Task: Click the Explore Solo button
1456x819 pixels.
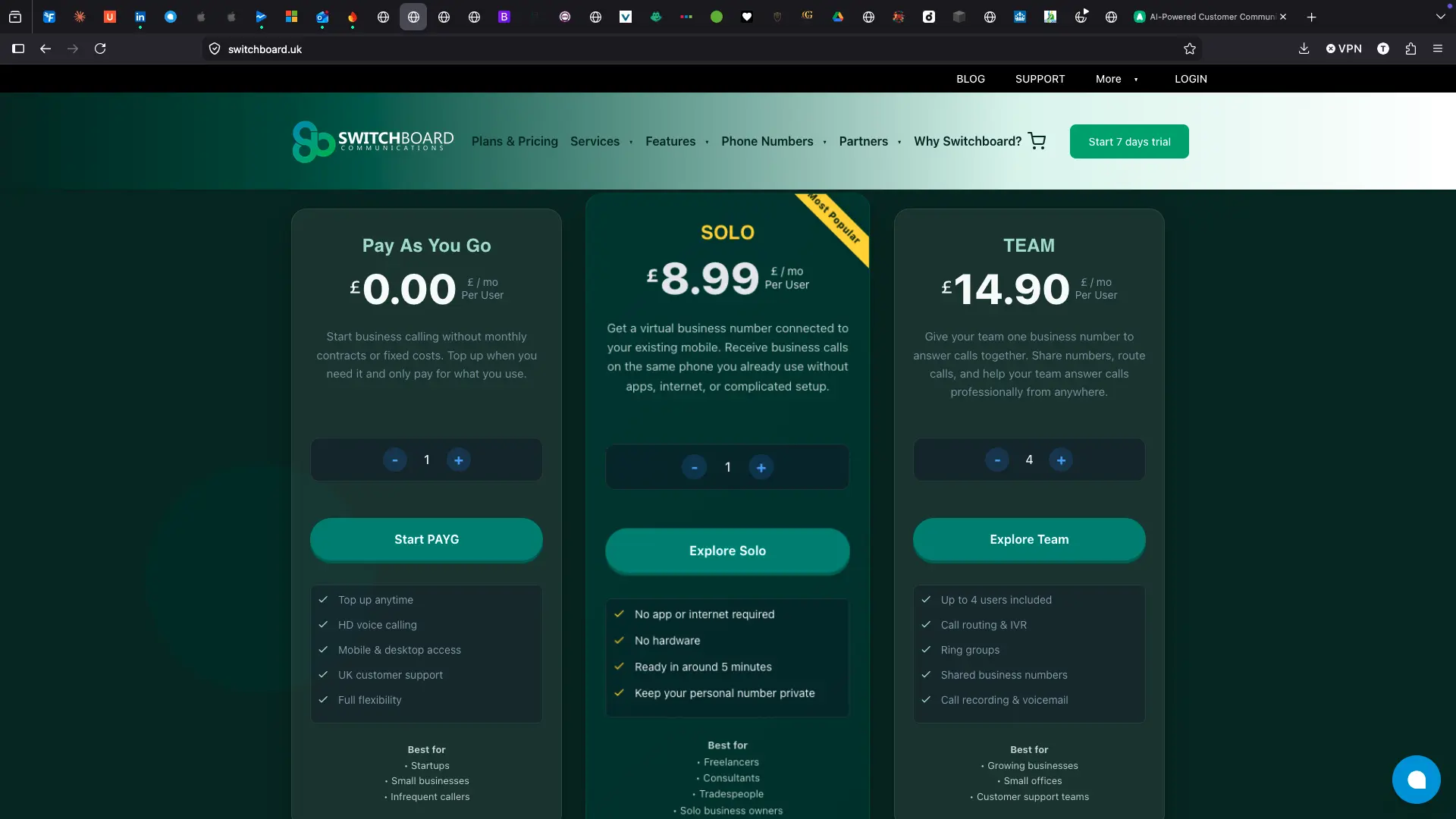Action: coord(727,551)
